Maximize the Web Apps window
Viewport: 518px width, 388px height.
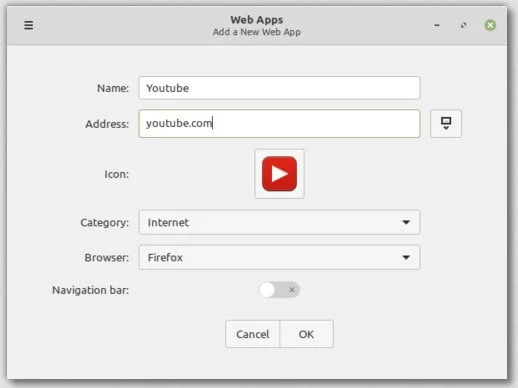pos(463,25)
